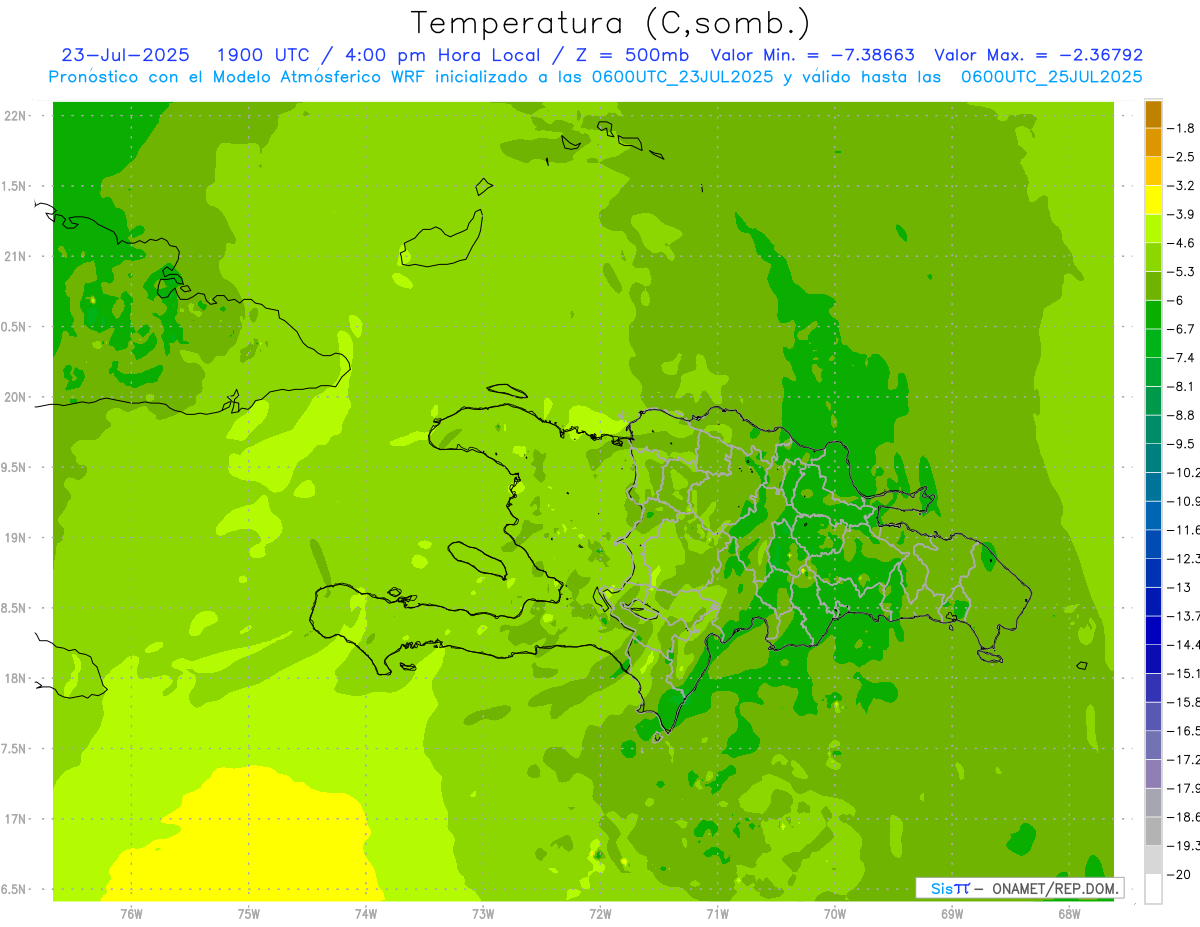The height and width of the screenshot is (927, 1200).
Task: Click the '71W' longitude label
Action: [x=717, y=913]
